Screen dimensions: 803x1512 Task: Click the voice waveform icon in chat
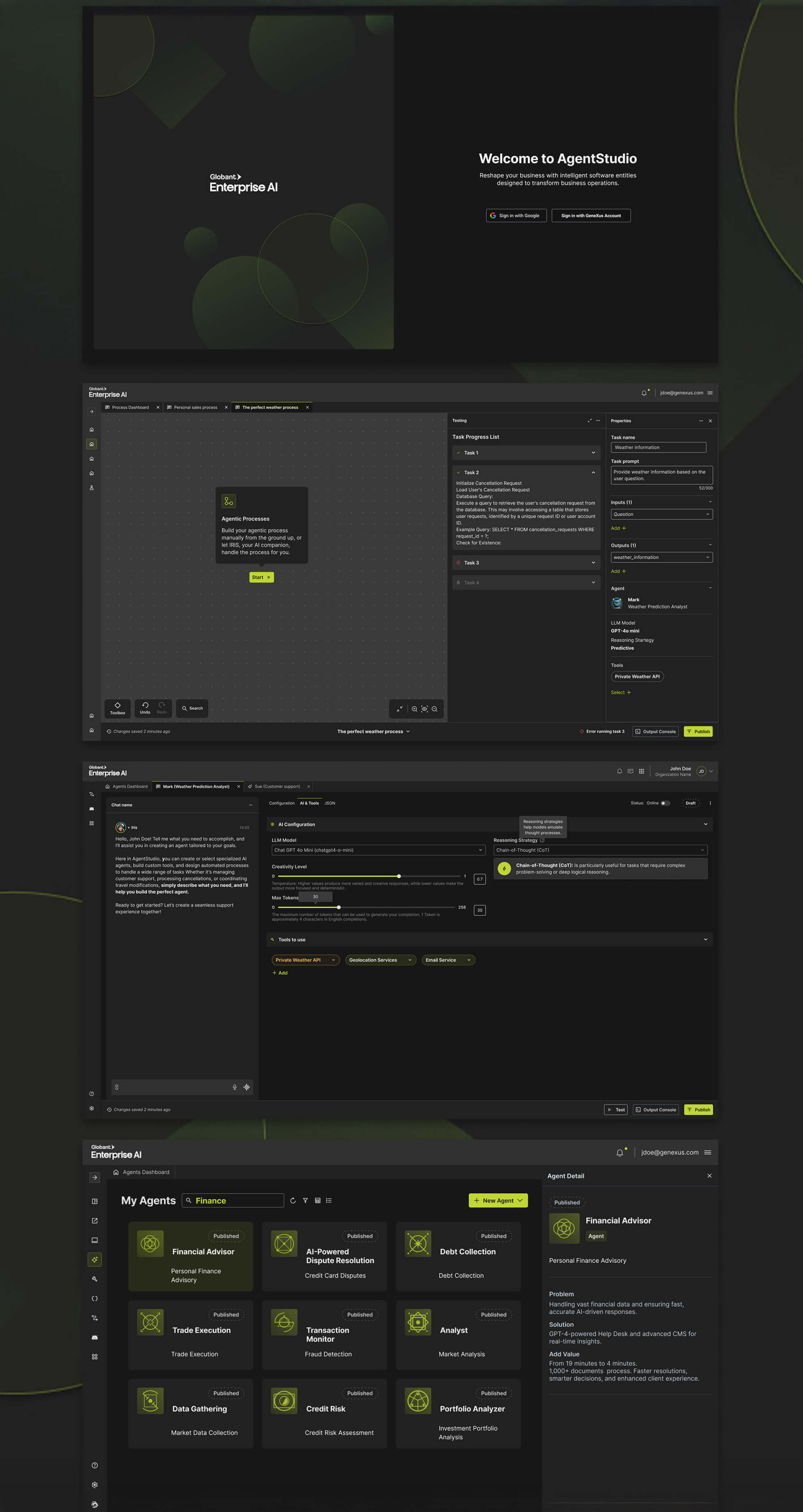(x=246, y=1087)
